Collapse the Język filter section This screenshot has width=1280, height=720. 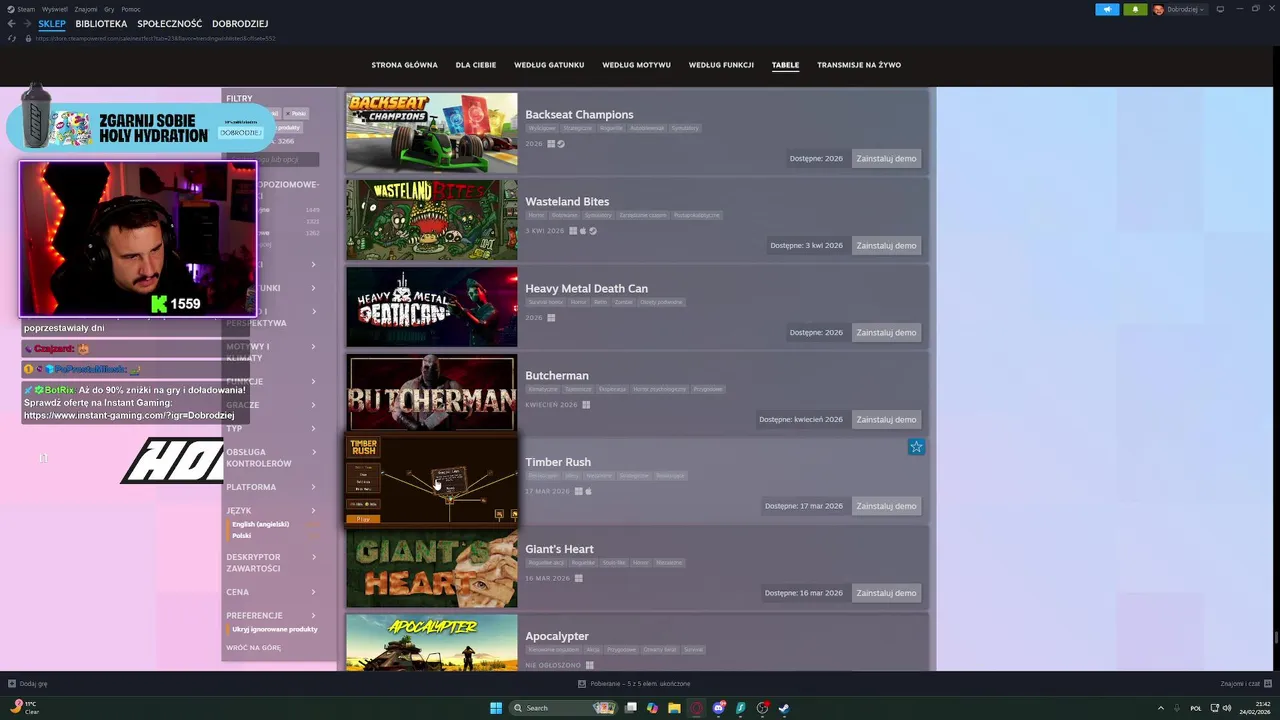(x=271, y=511)
